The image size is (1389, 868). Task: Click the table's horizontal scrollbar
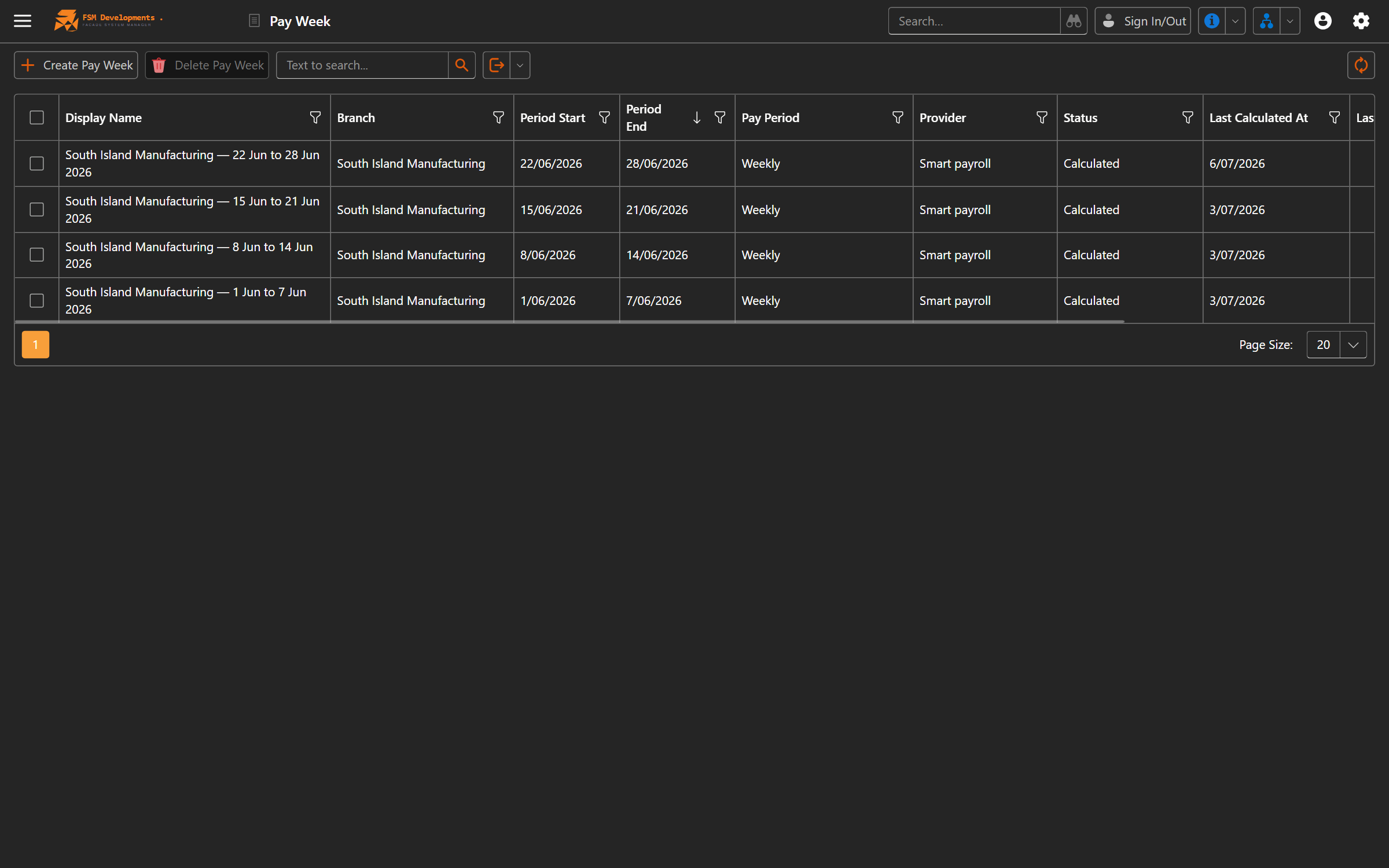[x=569, y=322]
